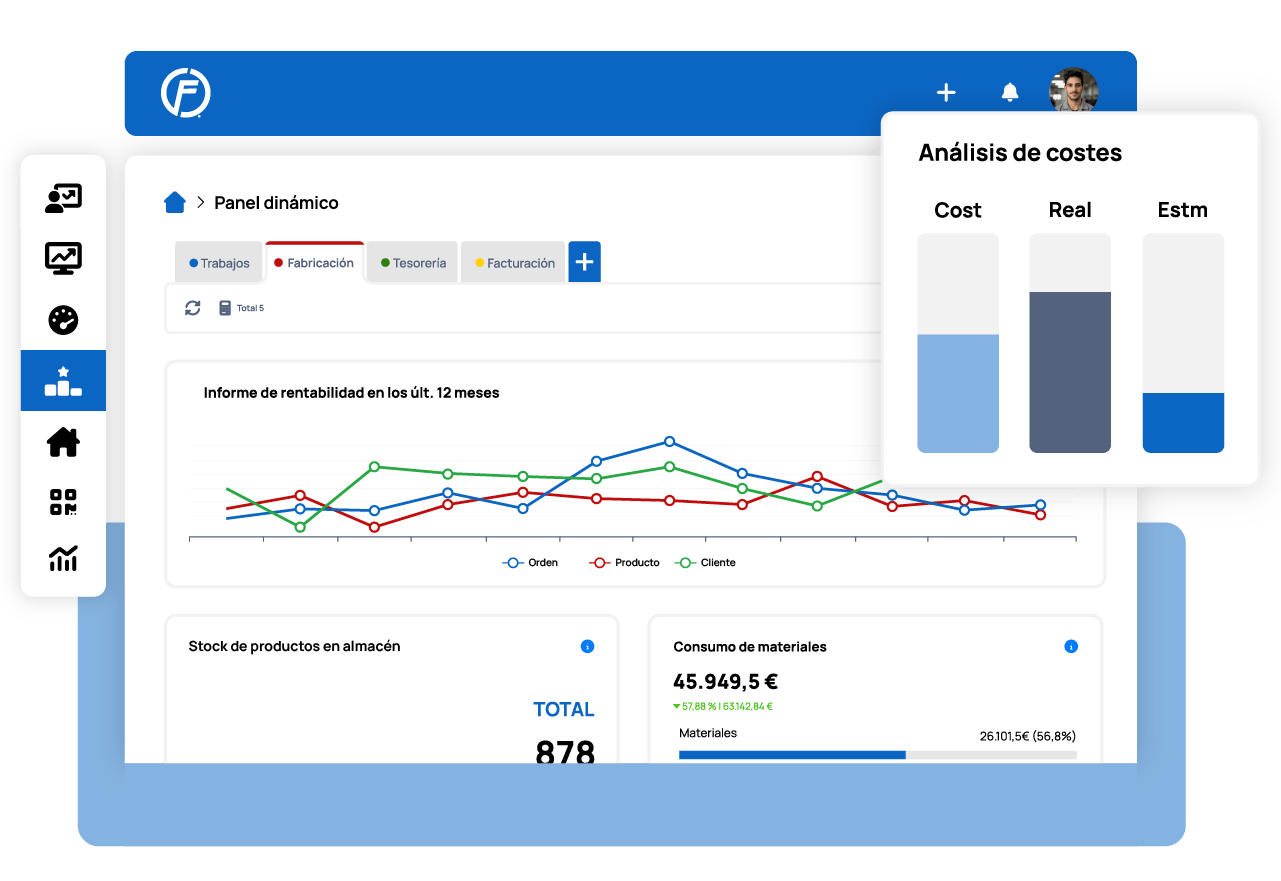Click the presentation board sidebar icon
Screen dimensions: 1281x881
point(63,199)
